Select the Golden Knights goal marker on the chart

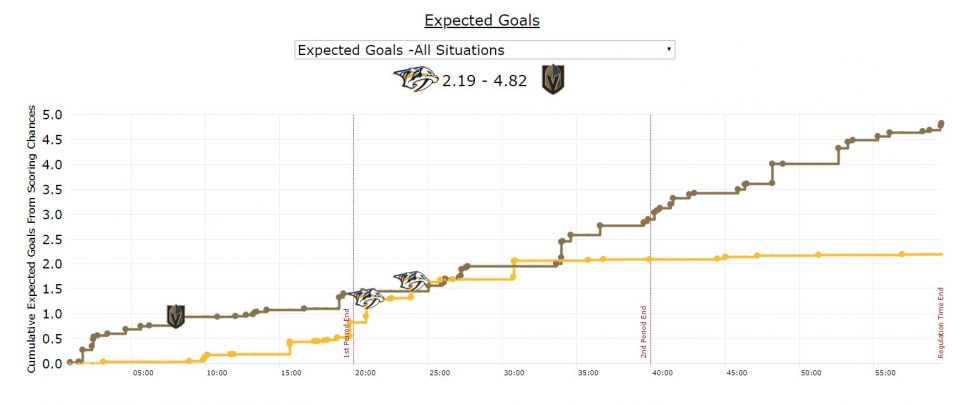(176, 317)
